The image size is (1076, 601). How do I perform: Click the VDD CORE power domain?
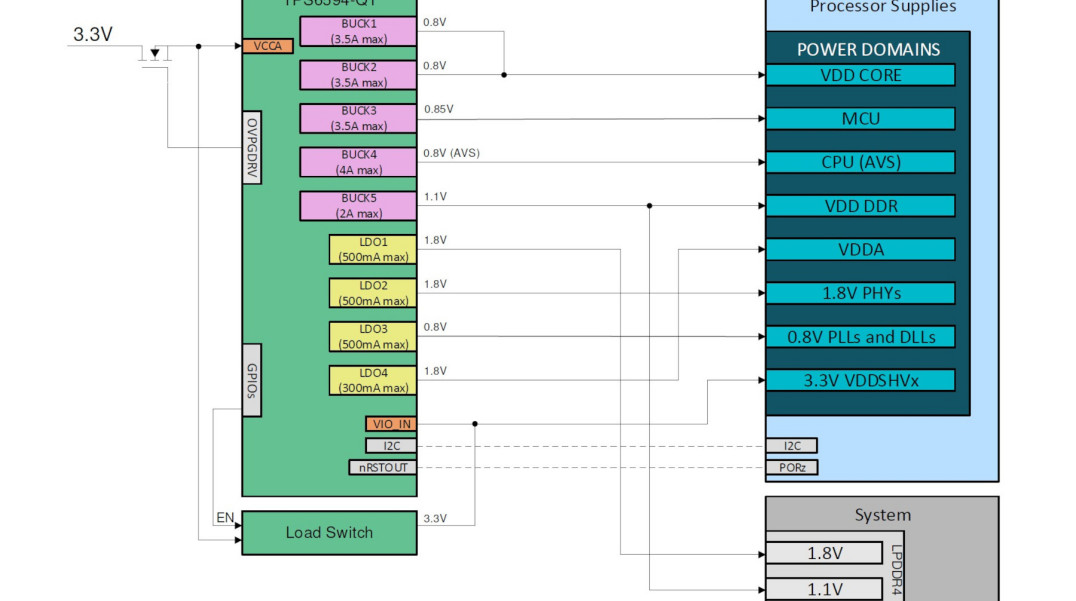point(861,75)
